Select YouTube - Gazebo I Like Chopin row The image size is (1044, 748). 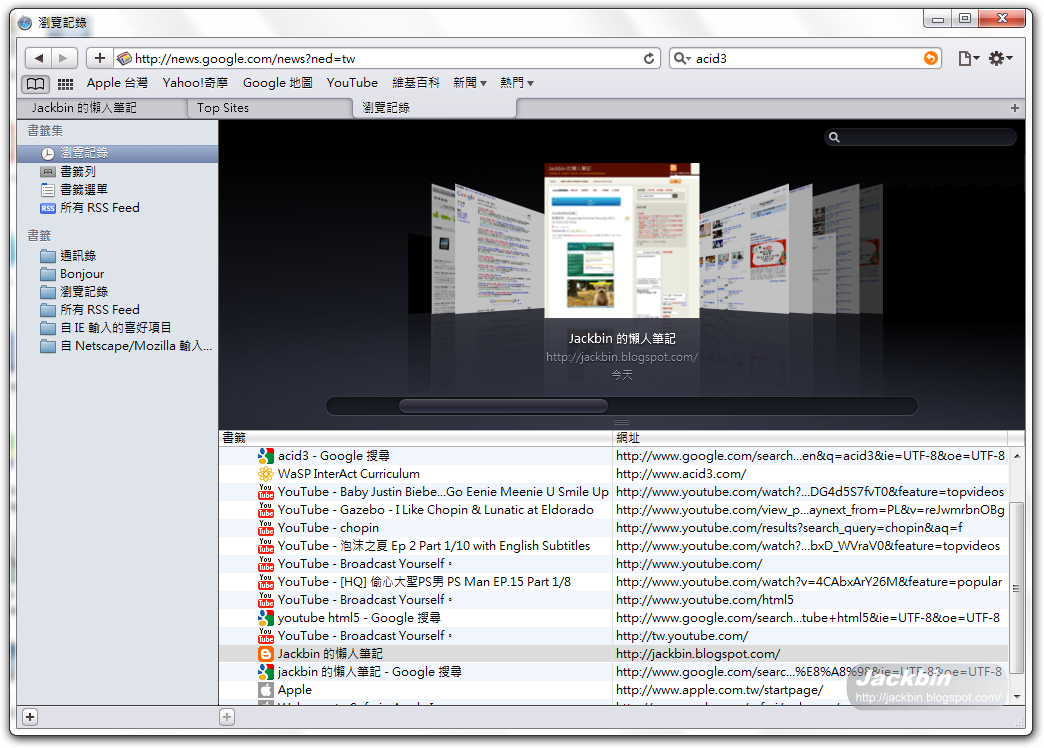tap(613, 510)
